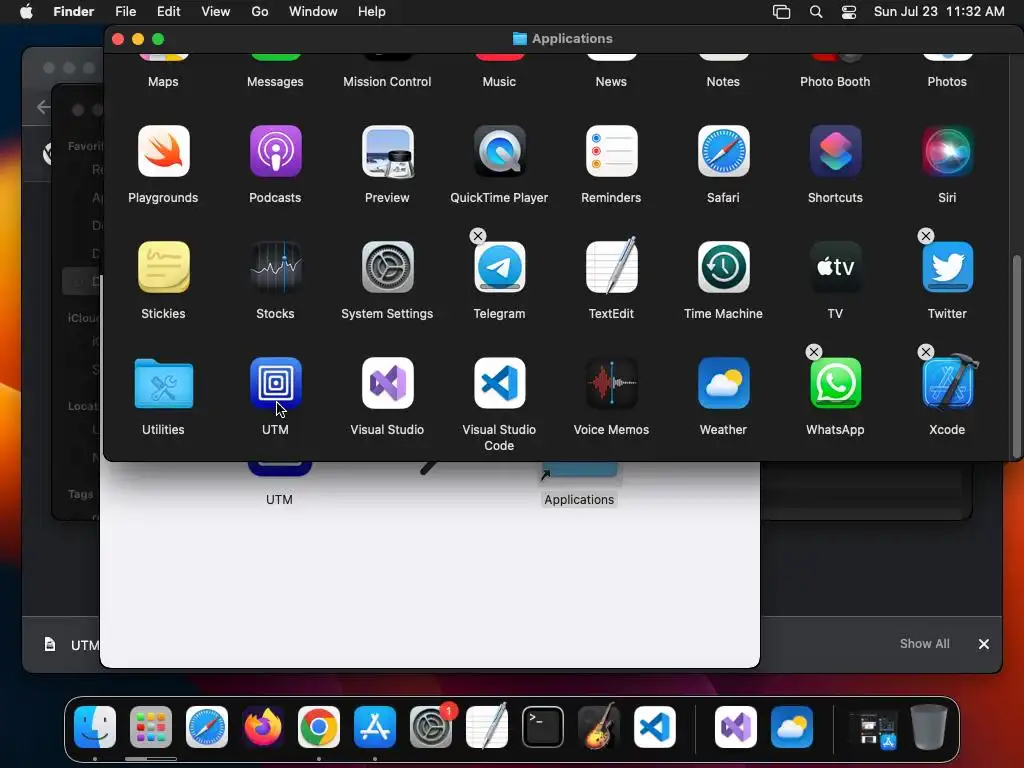Open the Go menu
This screenshot has height=768, width=1024.
pyautogui.click(x=260, y=12)
